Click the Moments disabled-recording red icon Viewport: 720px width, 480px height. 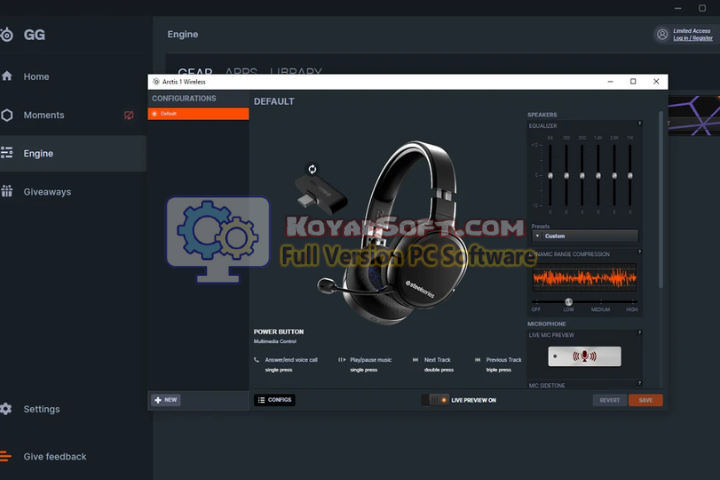(129, 115)
